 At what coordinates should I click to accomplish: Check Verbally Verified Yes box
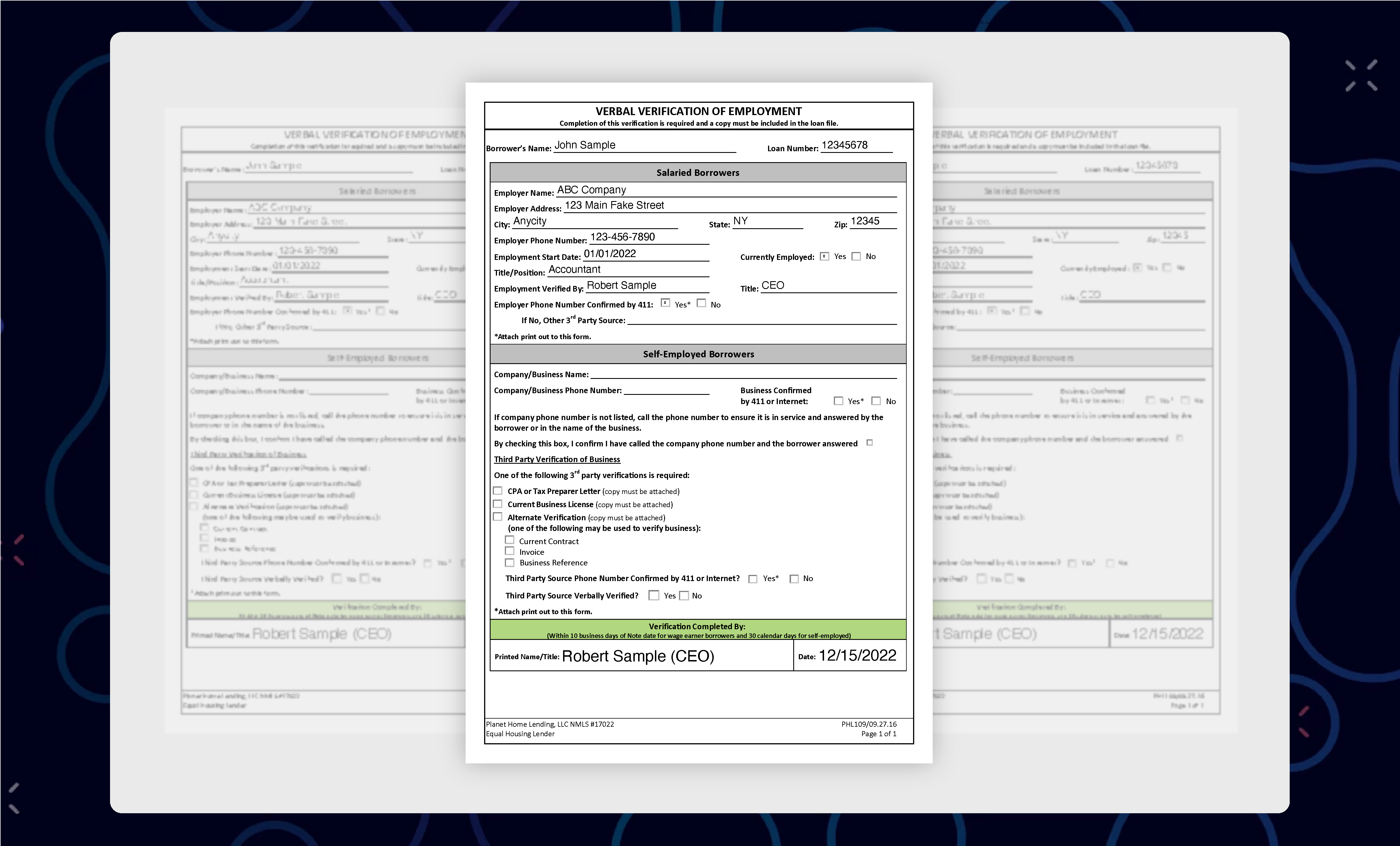[x=654, y=595]
